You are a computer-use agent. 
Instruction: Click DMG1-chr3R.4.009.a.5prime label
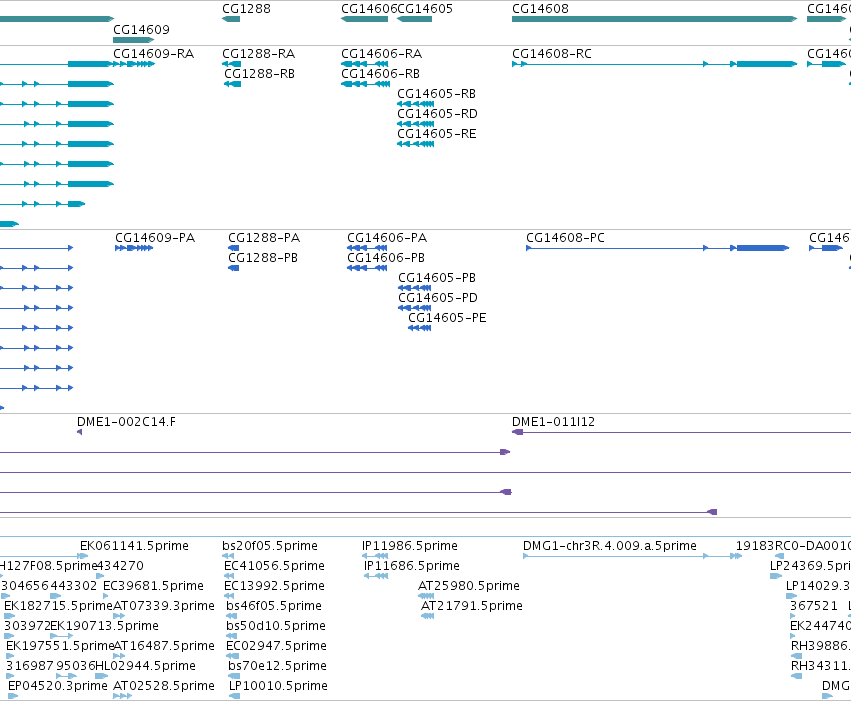(610, 545)
